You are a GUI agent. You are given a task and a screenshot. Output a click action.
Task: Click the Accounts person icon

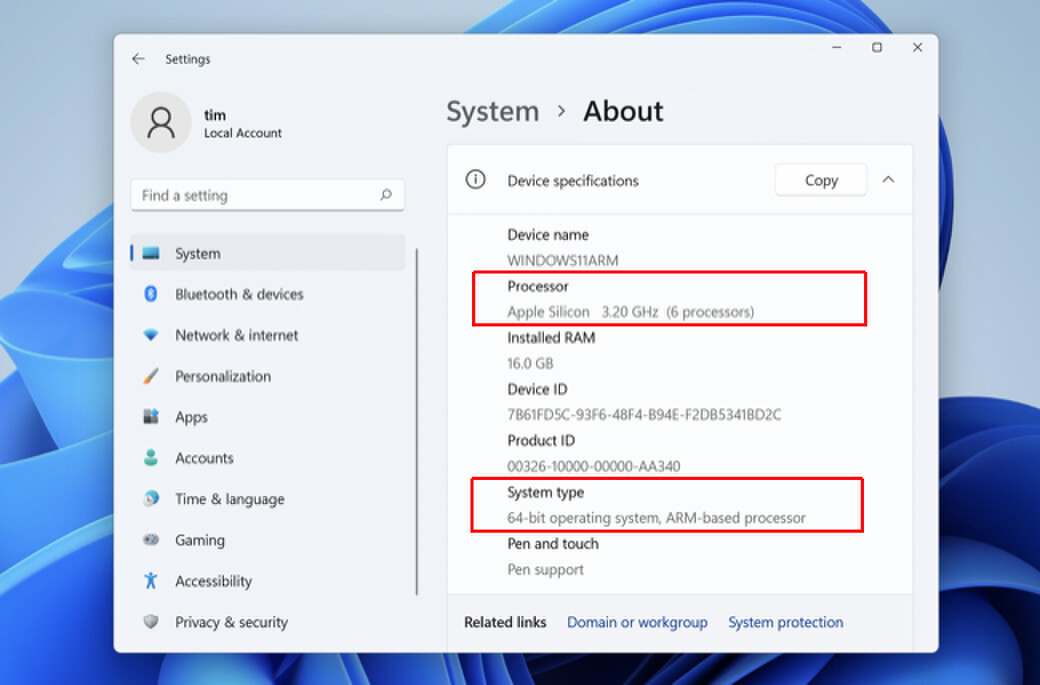[x=151, y=458]
